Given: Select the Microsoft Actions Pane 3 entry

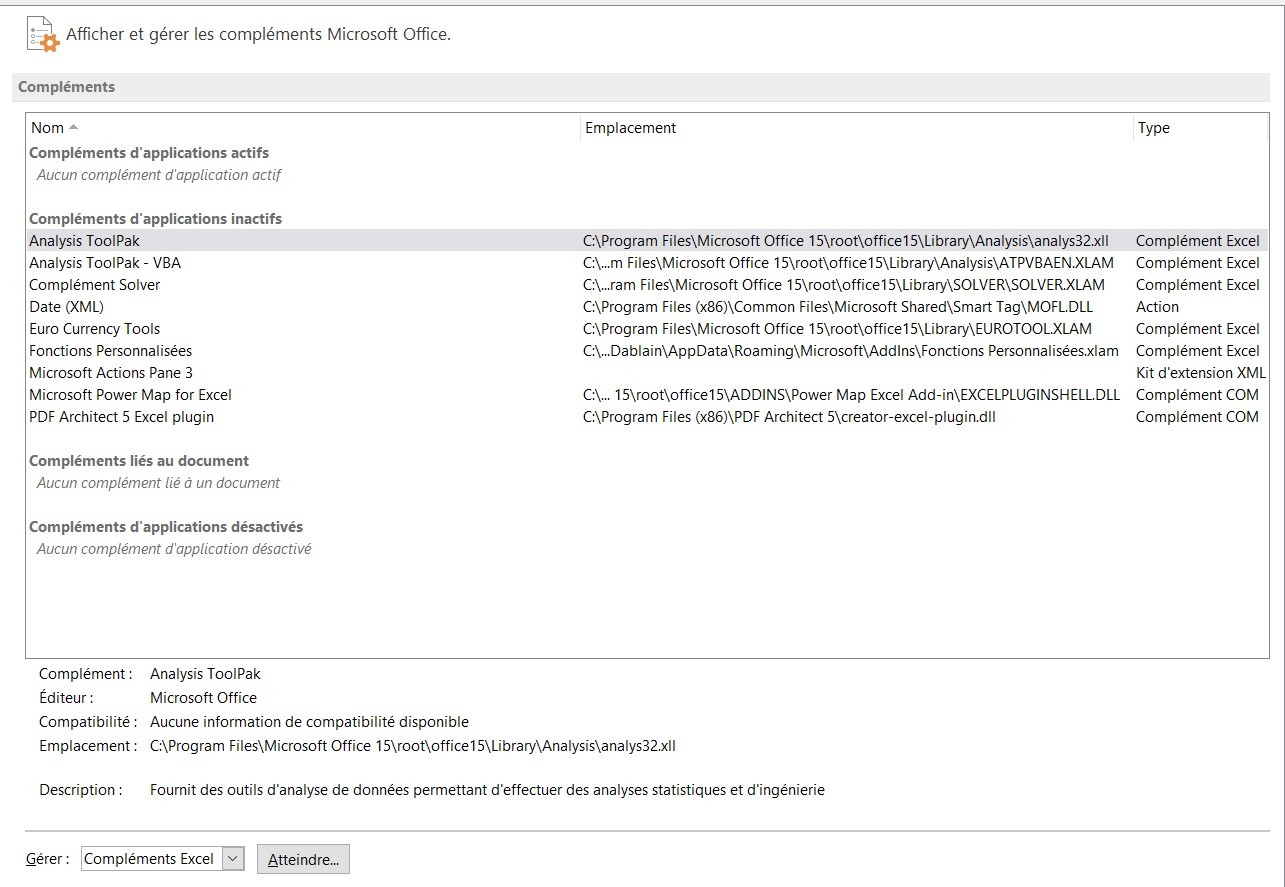Looking at the screenshot, I should [x=647, y=373].
